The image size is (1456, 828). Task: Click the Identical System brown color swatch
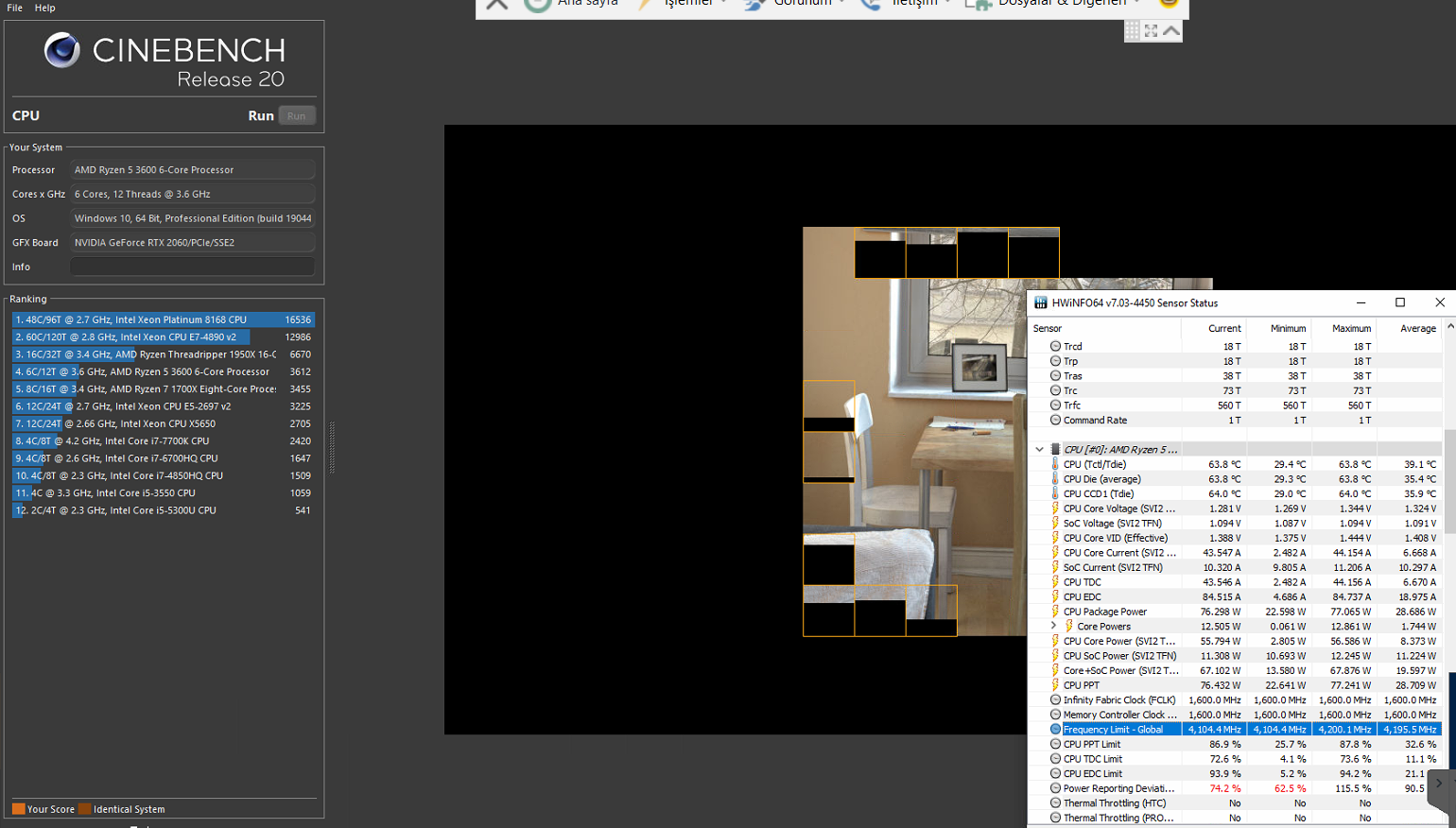pos(84,809)
